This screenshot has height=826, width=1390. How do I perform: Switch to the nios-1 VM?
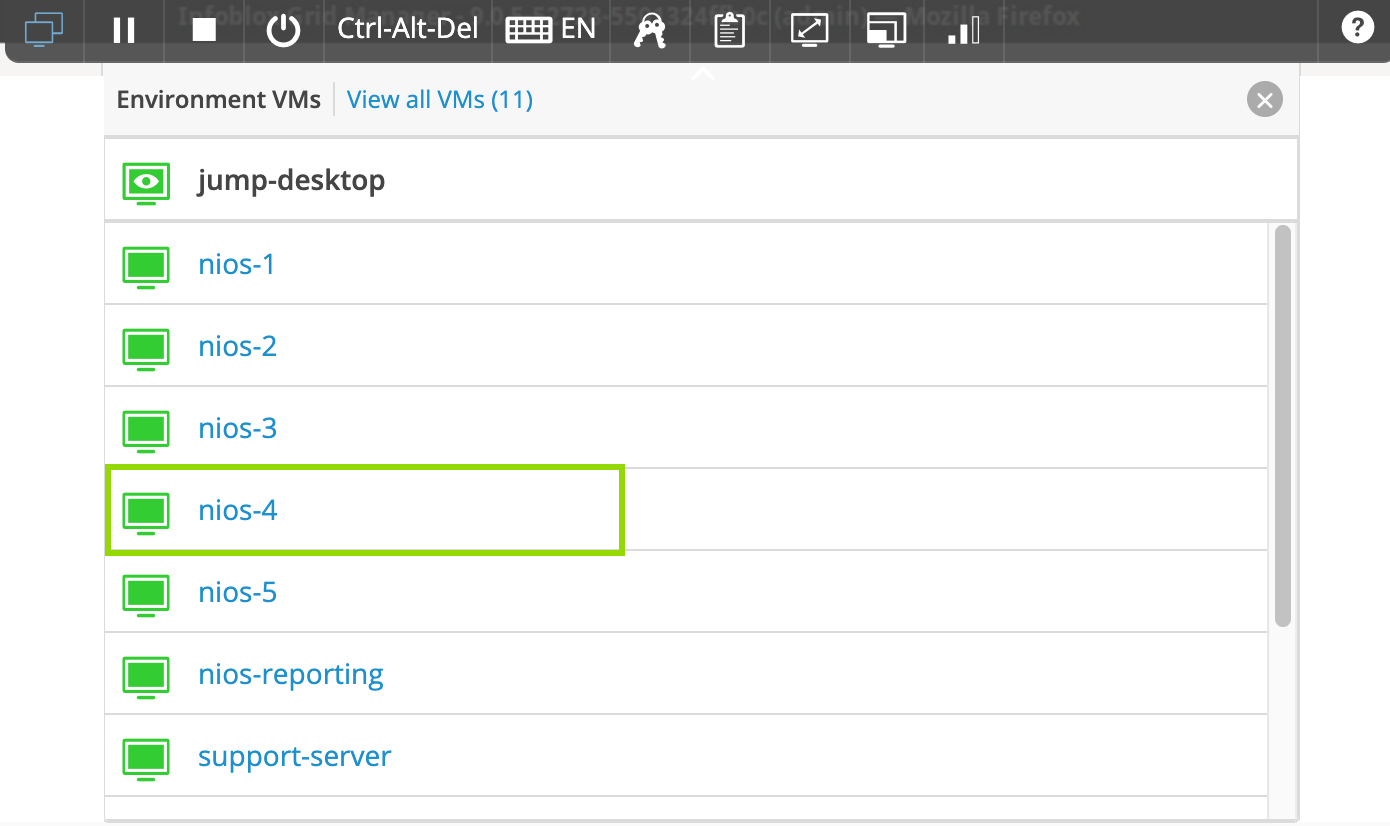click(237, 265)
